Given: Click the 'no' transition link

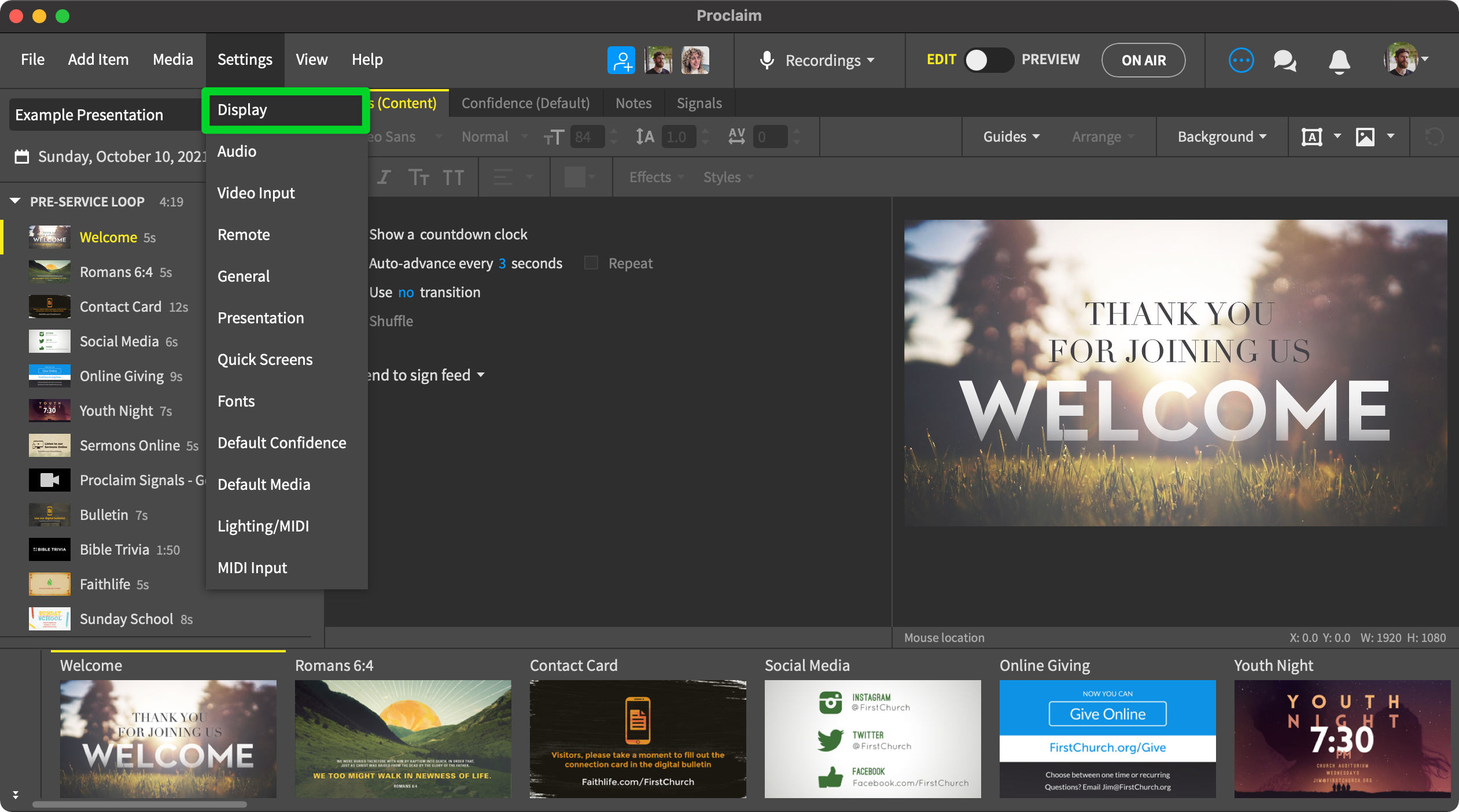Looking at the screenshot, I should pyautogui.click(x=406, y=293).
